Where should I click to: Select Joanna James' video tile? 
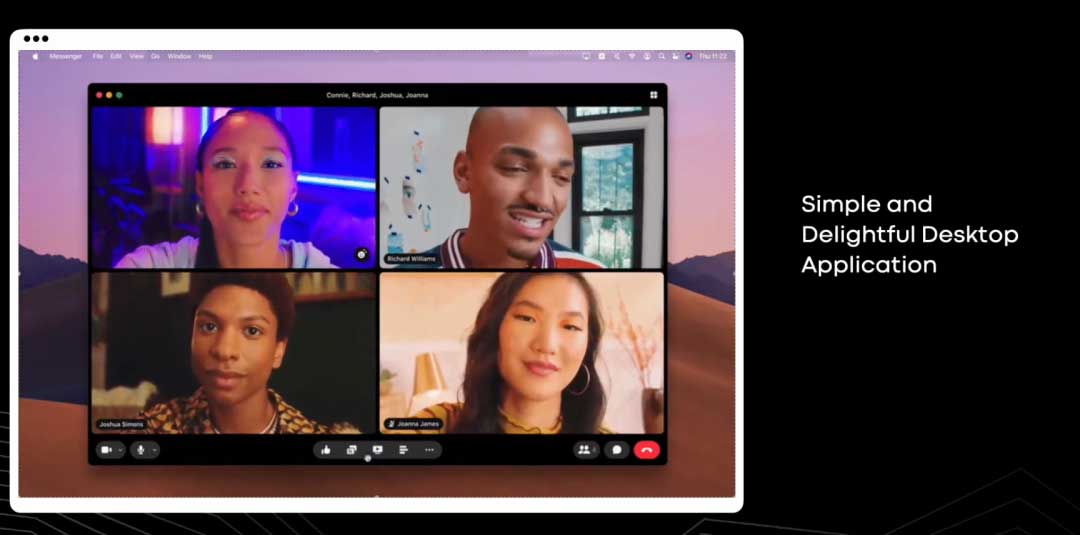tap(521, 352)
